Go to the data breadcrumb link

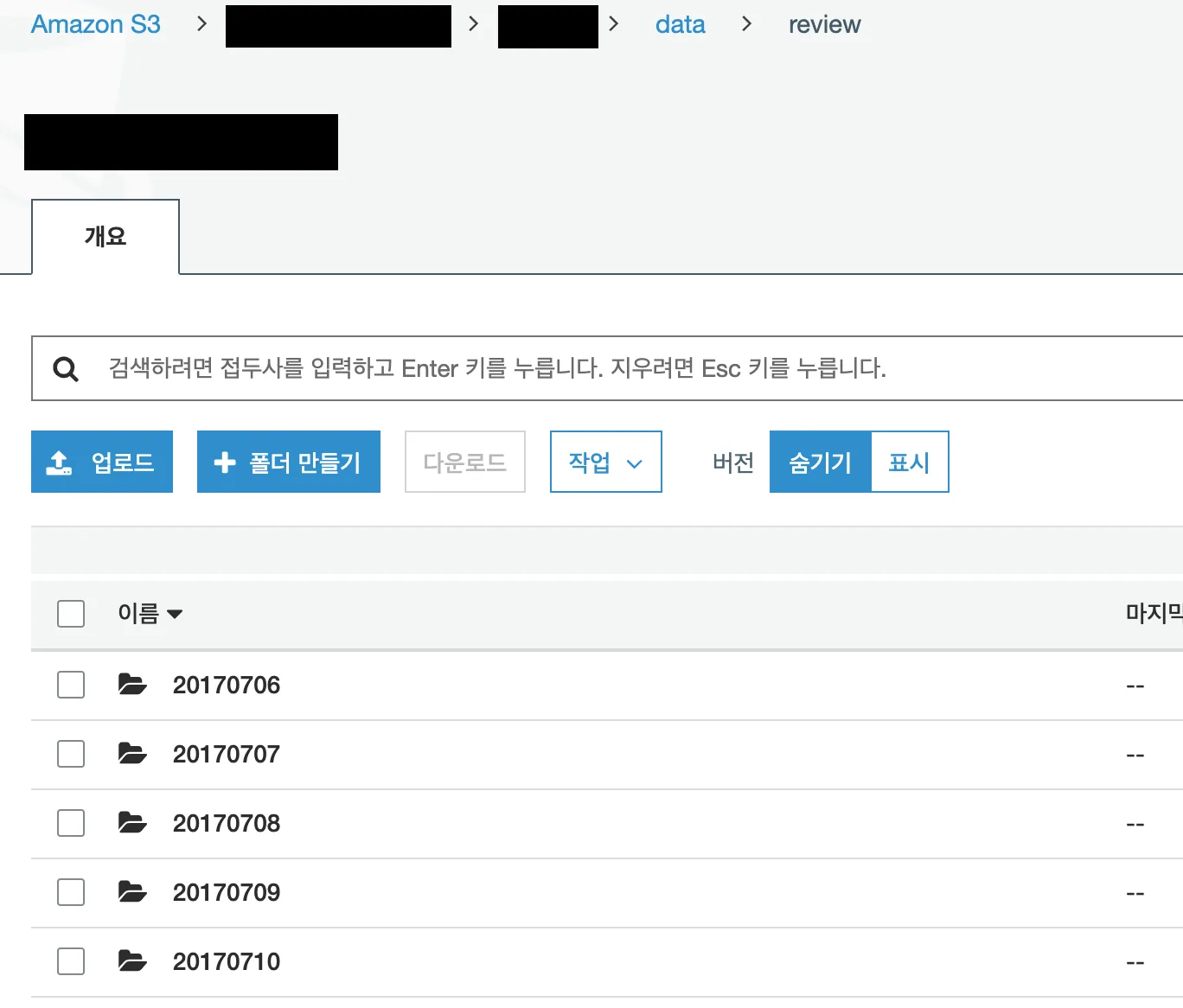(680, 25)
